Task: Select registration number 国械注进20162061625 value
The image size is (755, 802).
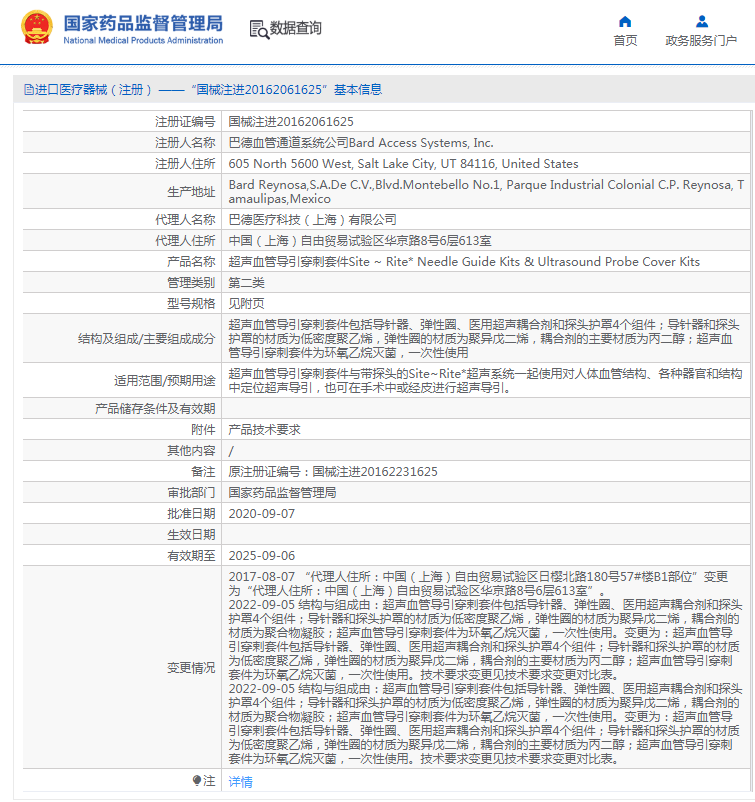Action: (291, 122)
